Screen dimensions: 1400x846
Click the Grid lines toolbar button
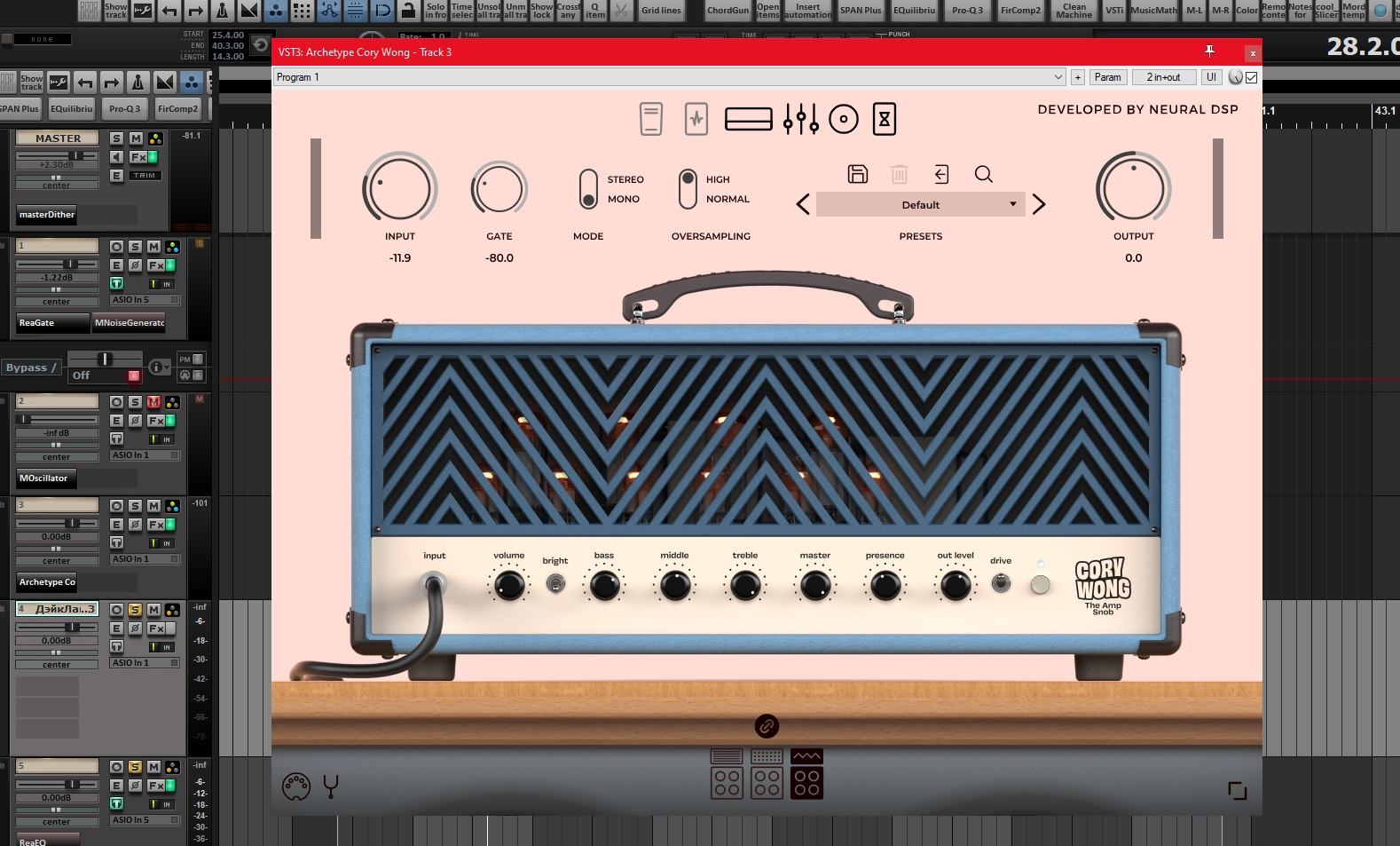click(661, 11)
